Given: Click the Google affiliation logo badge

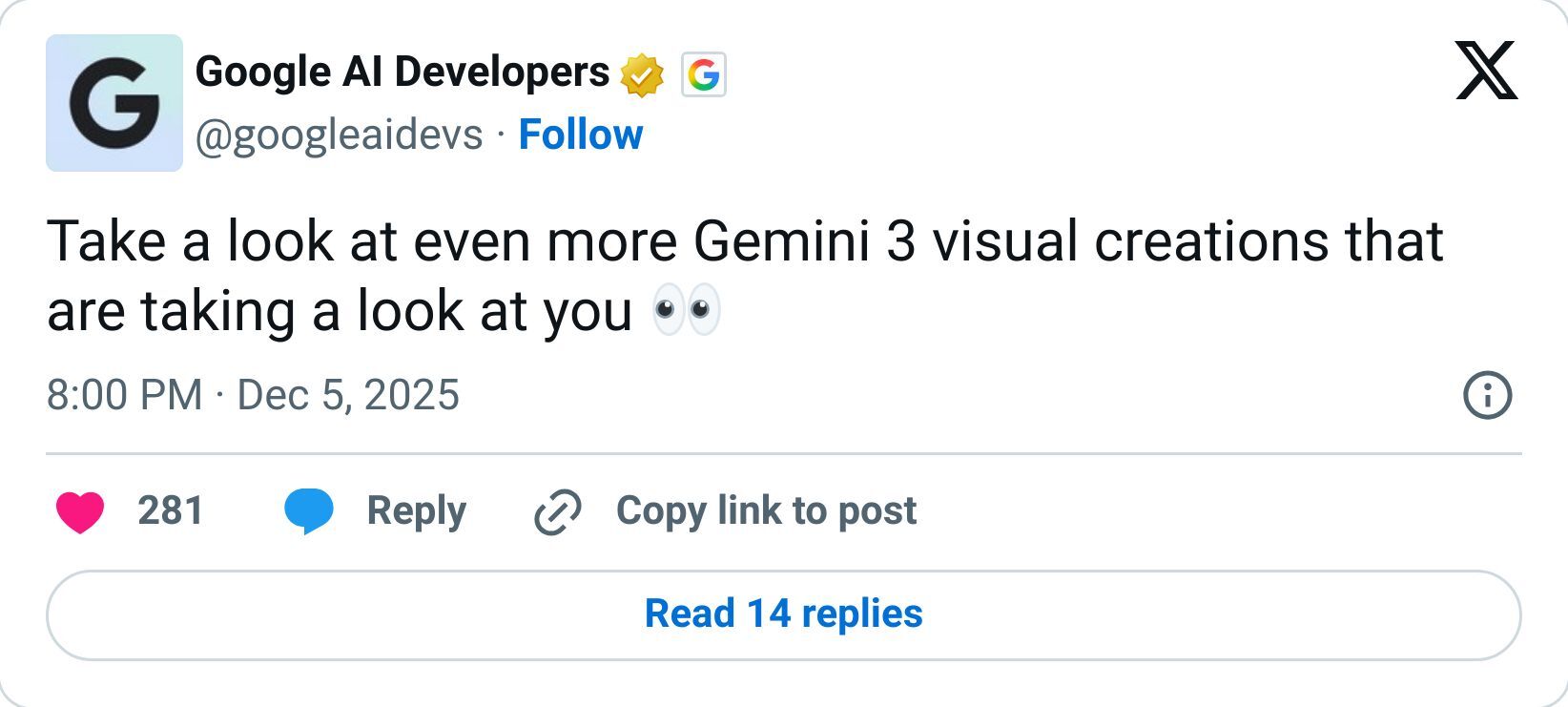Looking at the screenshot, I should [704, 75].
